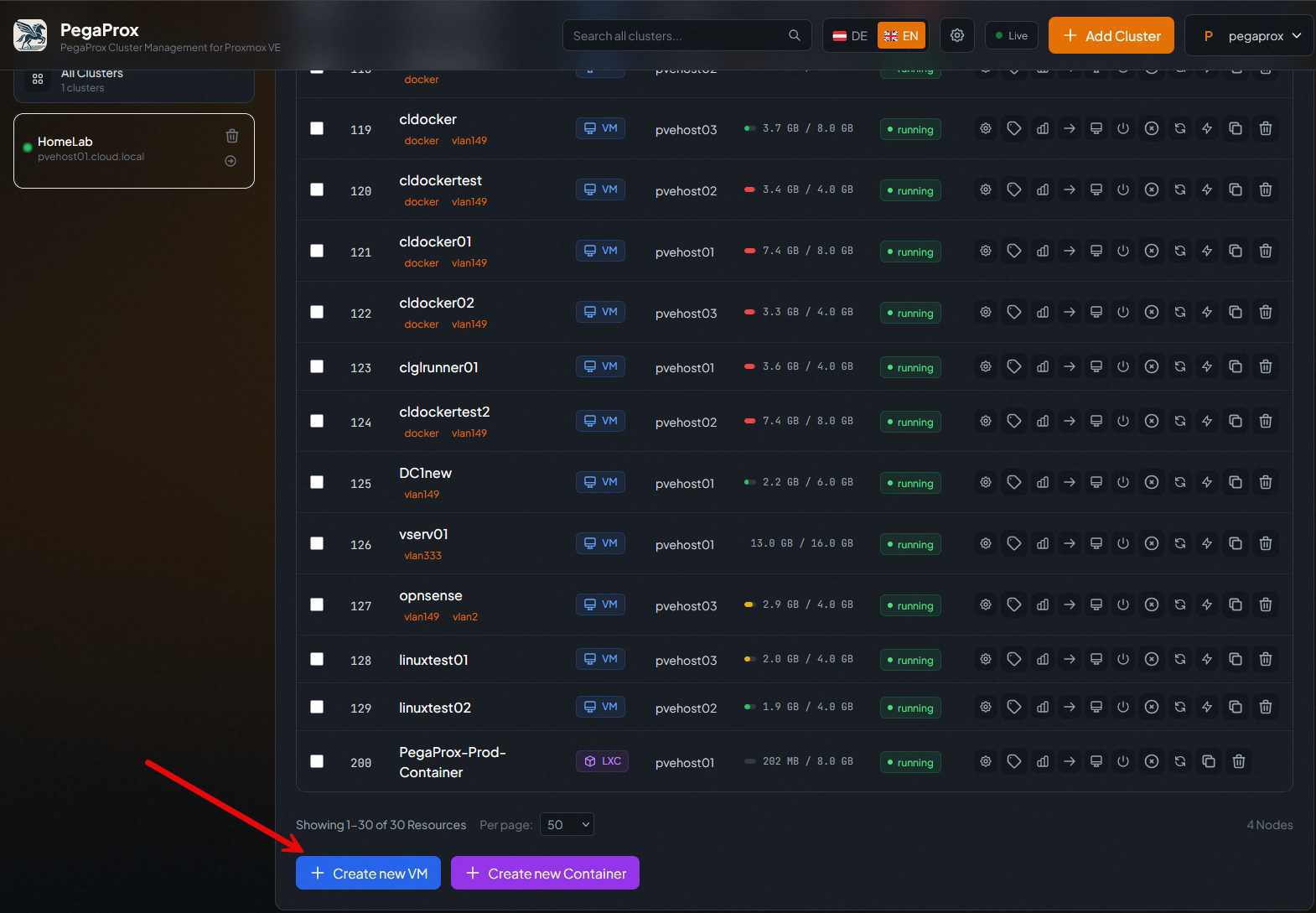Select checkbox for VM 119 cldocker

click(x=317, y=128)
